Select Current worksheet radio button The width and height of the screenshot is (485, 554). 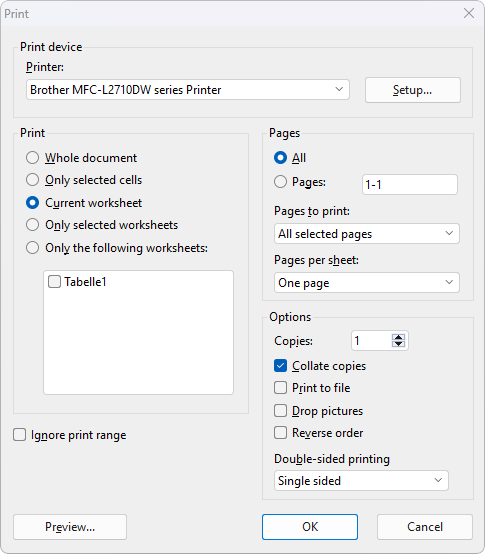pos(32,203)
